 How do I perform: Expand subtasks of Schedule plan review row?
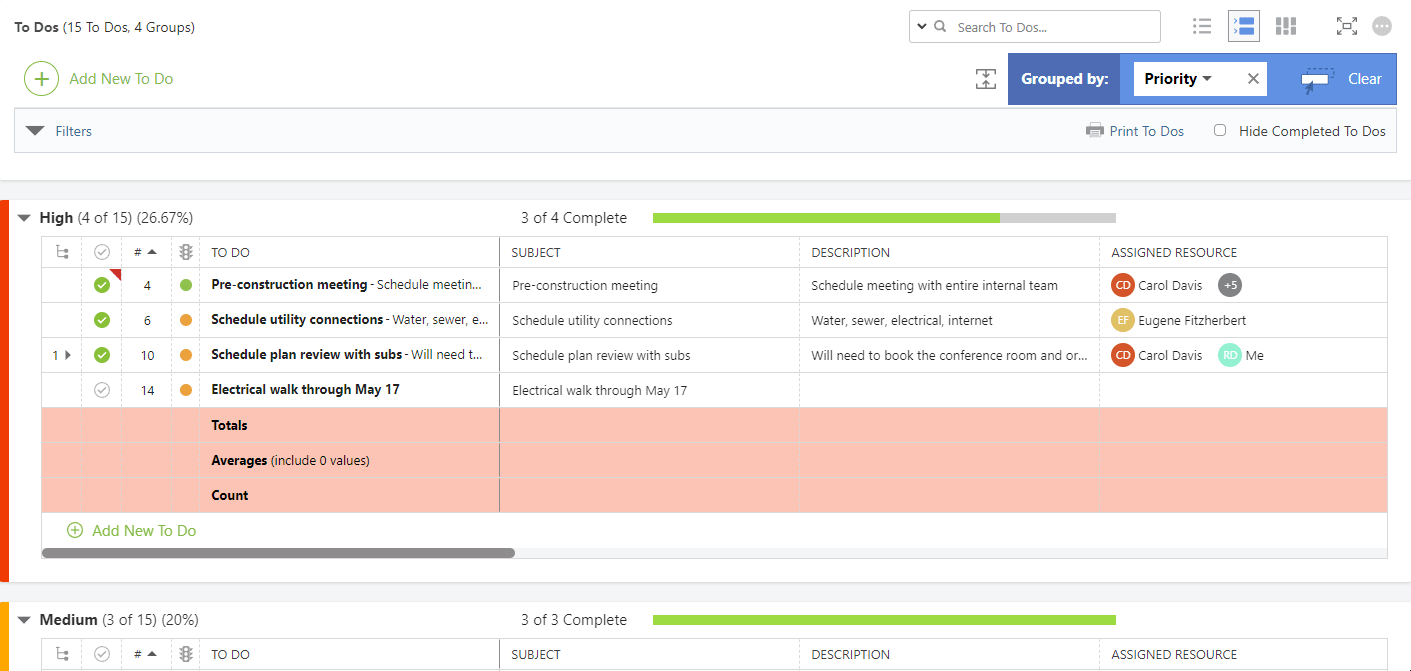[x=68, y=355]
